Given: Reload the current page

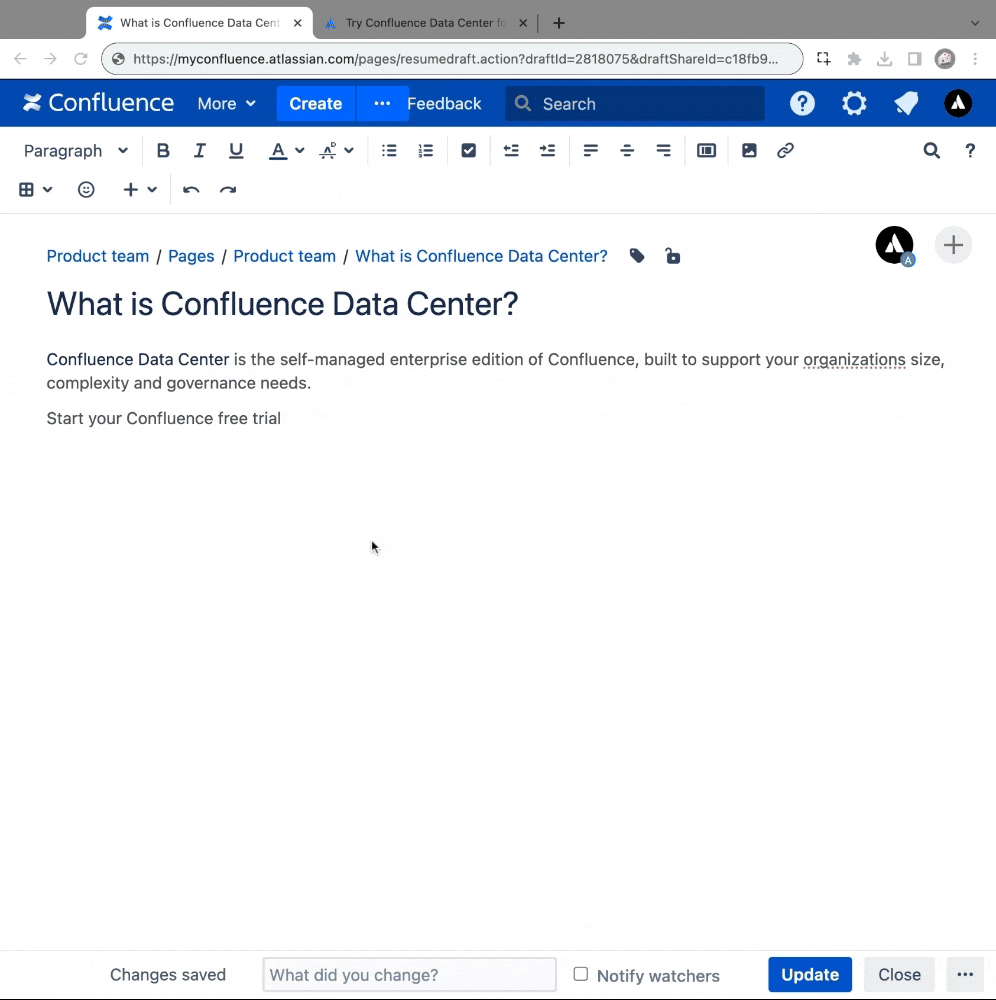Looking at the screenshot, I should [x=80, y=59].
